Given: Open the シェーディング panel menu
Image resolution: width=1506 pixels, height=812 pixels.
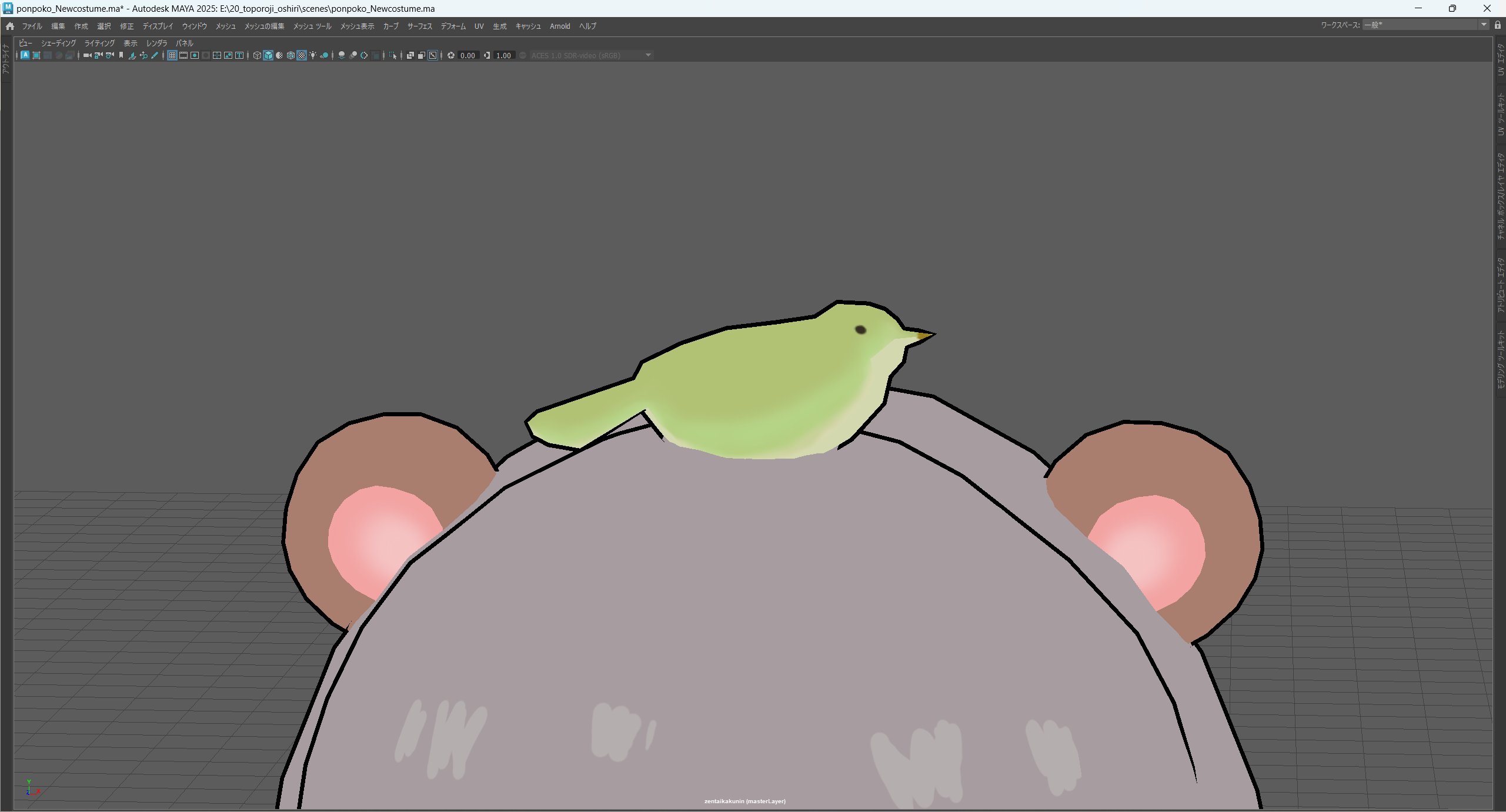Looking at the screenshot, I should click(x=58, y=43).
